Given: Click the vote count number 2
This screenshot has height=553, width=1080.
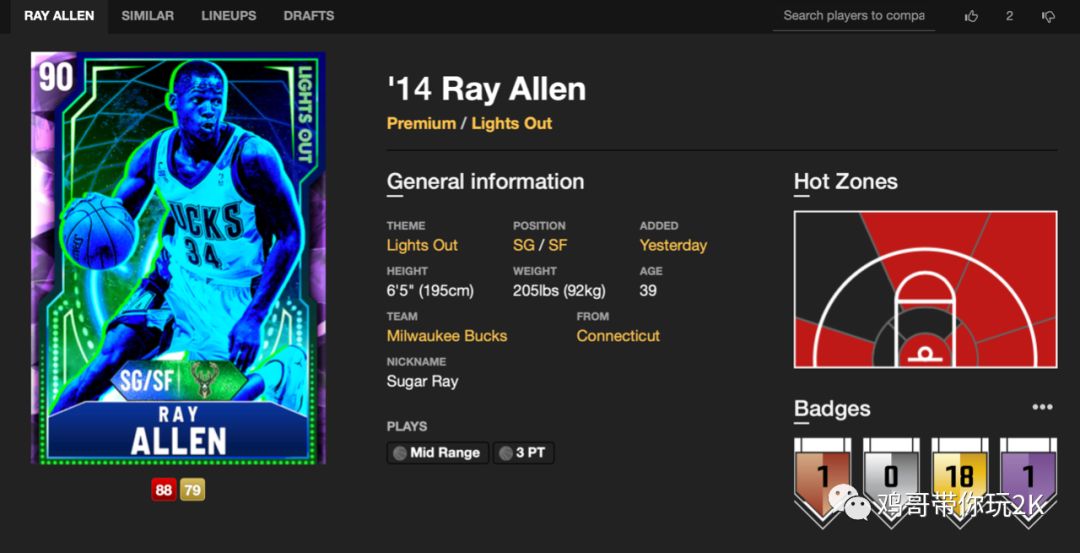Looking at the screenshot, I should pyautogui.click(x=1009, y=16).
